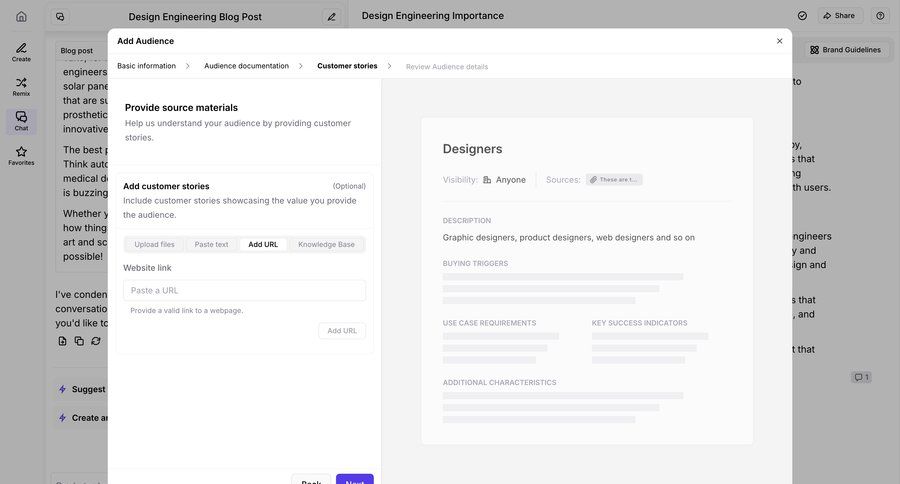The image size is (900, 484).
Task: Click the Blog post label tab
Action: coord(76,51)
